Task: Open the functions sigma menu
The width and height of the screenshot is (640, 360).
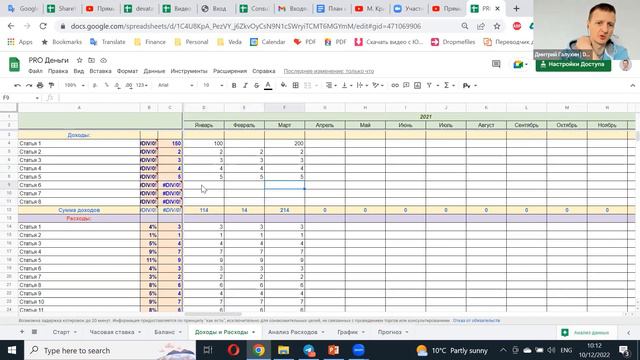Action: click(449, 85)
